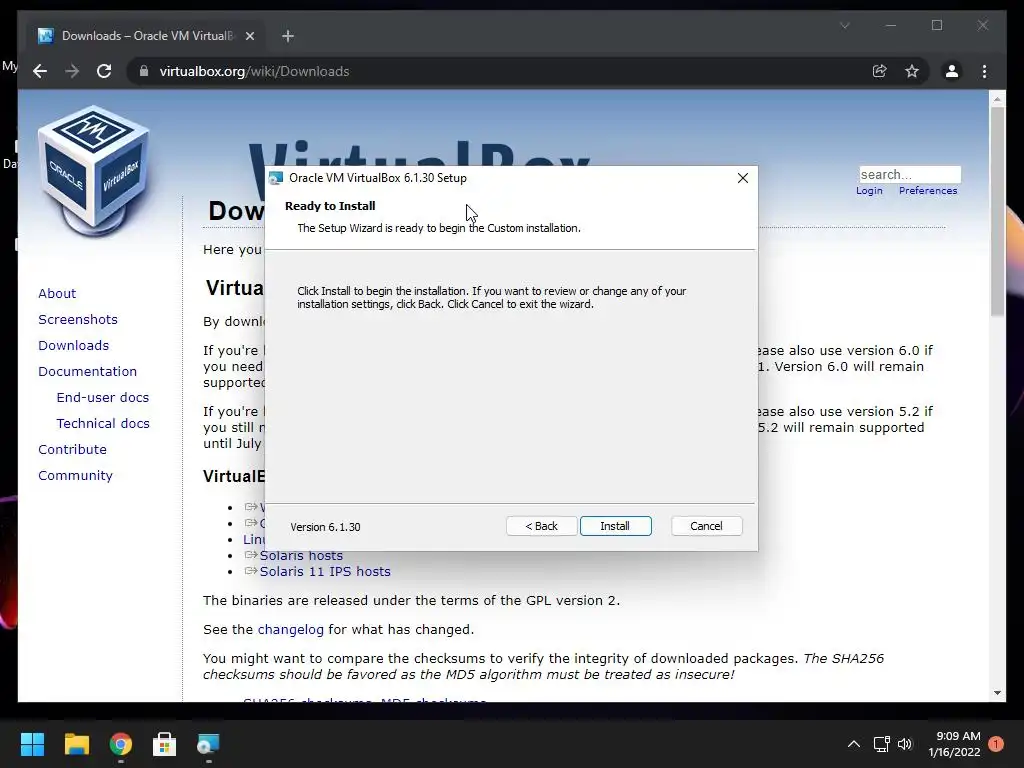Close the Downloads – Oracle VM VirtualBox tab
The width and height of the screenshot is (1024, 768).
[249, 36]
